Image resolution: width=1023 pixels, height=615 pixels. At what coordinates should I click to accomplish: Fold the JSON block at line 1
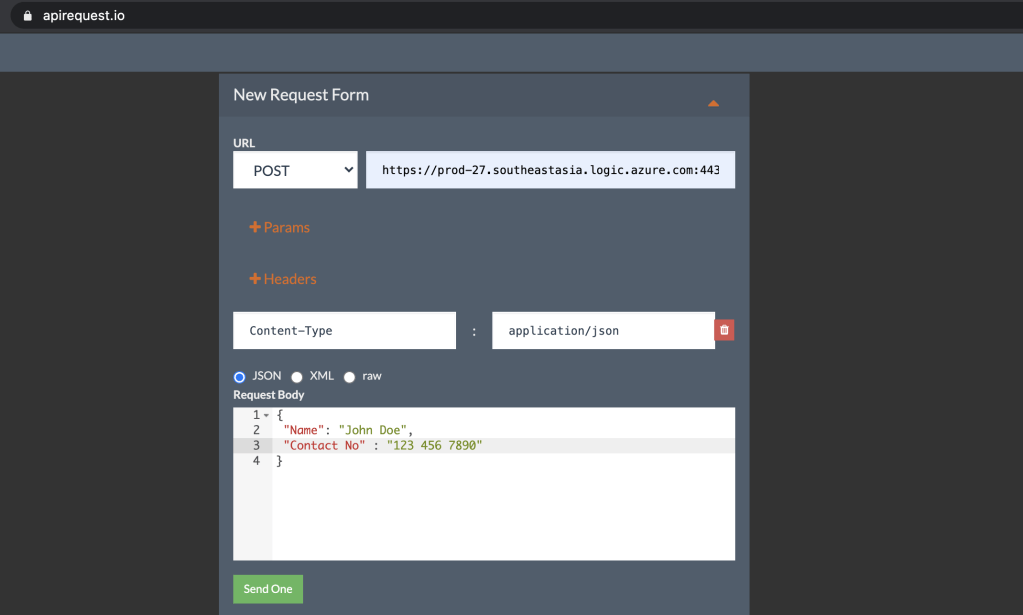tap(266, 415)
